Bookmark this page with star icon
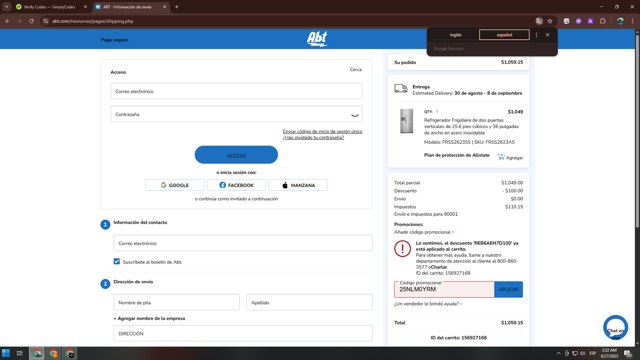 click(550, 21)
